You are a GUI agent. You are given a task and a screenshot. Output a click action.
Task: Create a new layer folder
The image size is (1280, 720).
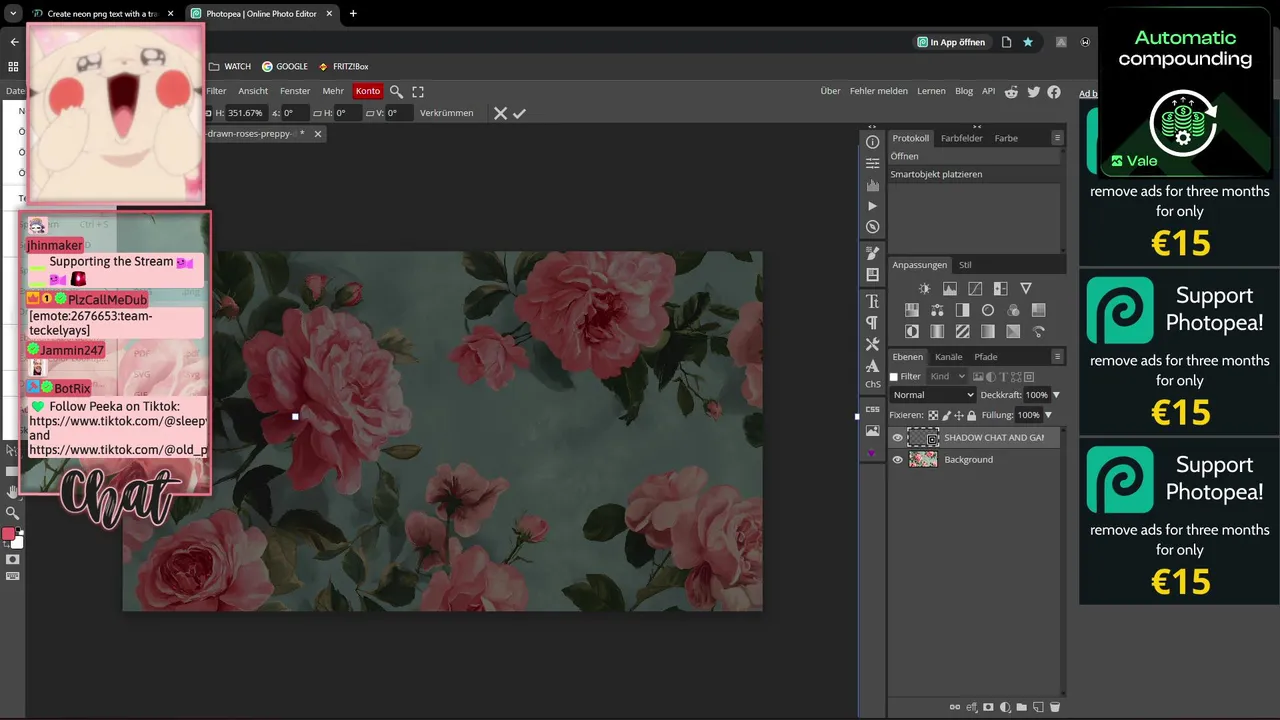1021,707
